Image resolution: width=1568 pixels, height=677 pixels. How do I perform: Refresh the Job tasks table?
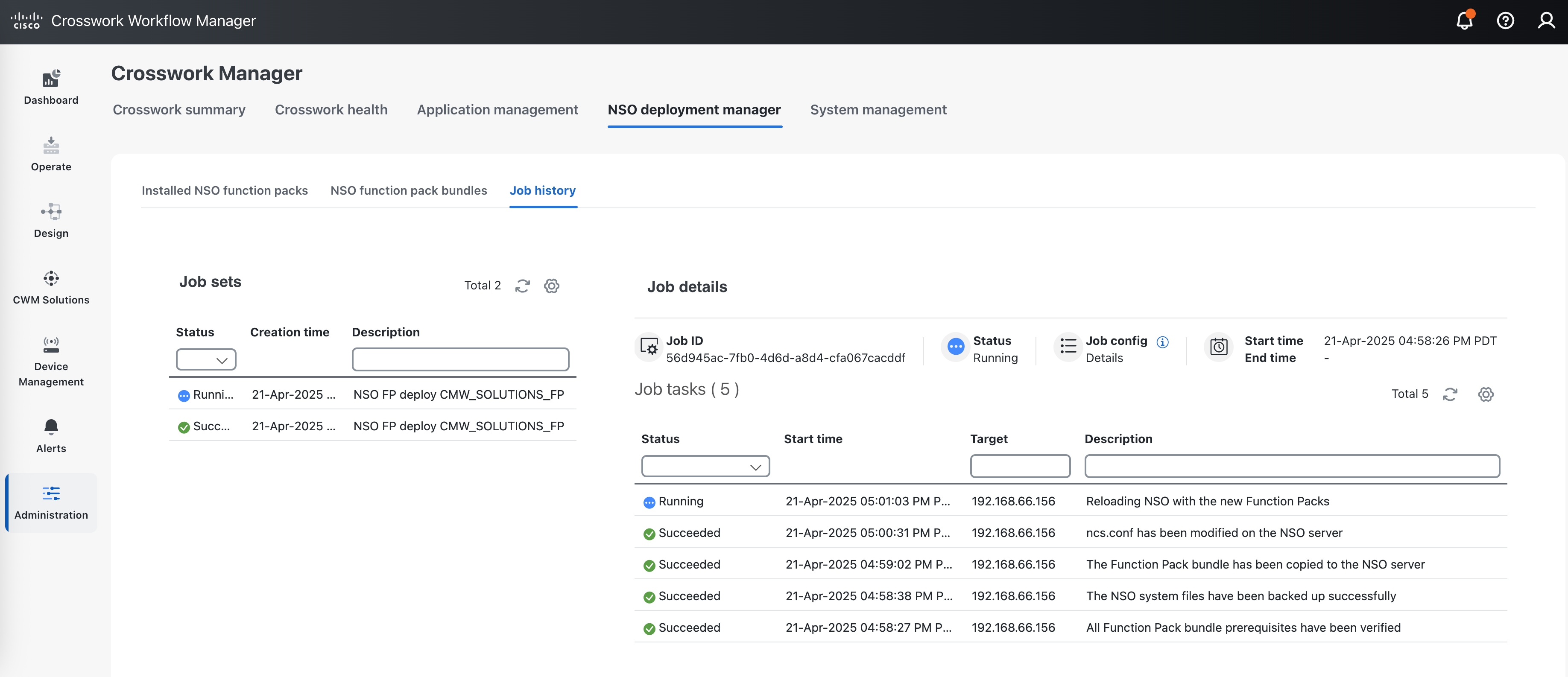(1450, 394)
